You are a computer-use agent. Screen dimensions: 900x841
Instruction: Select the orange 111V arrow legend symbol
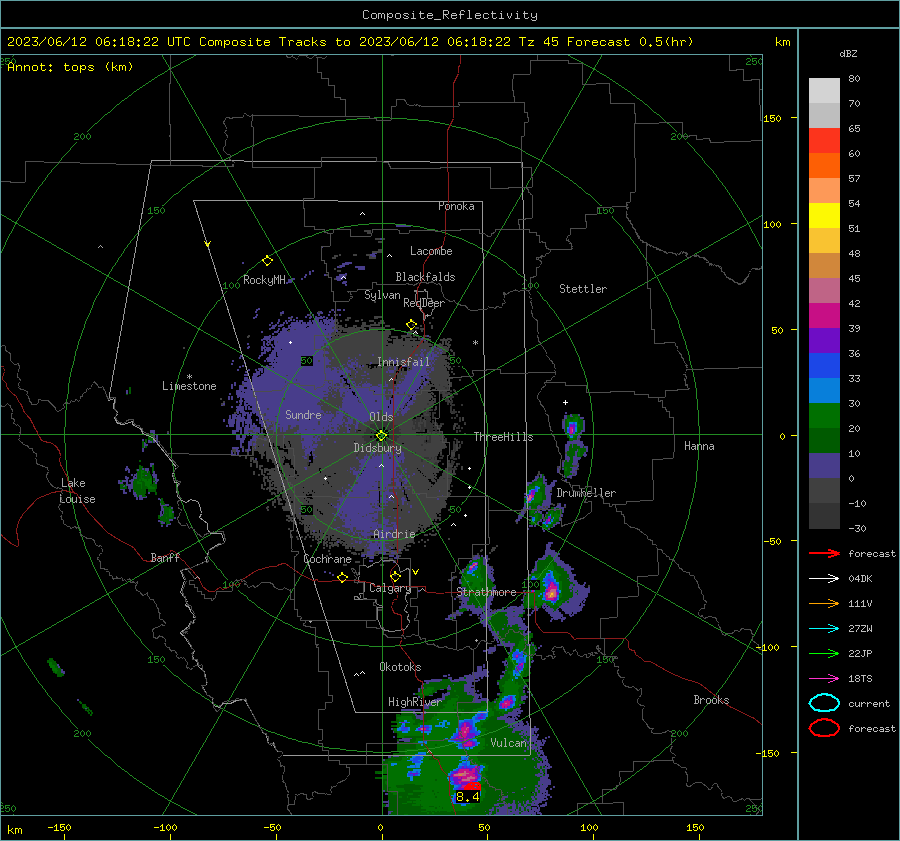pos(824,603)
